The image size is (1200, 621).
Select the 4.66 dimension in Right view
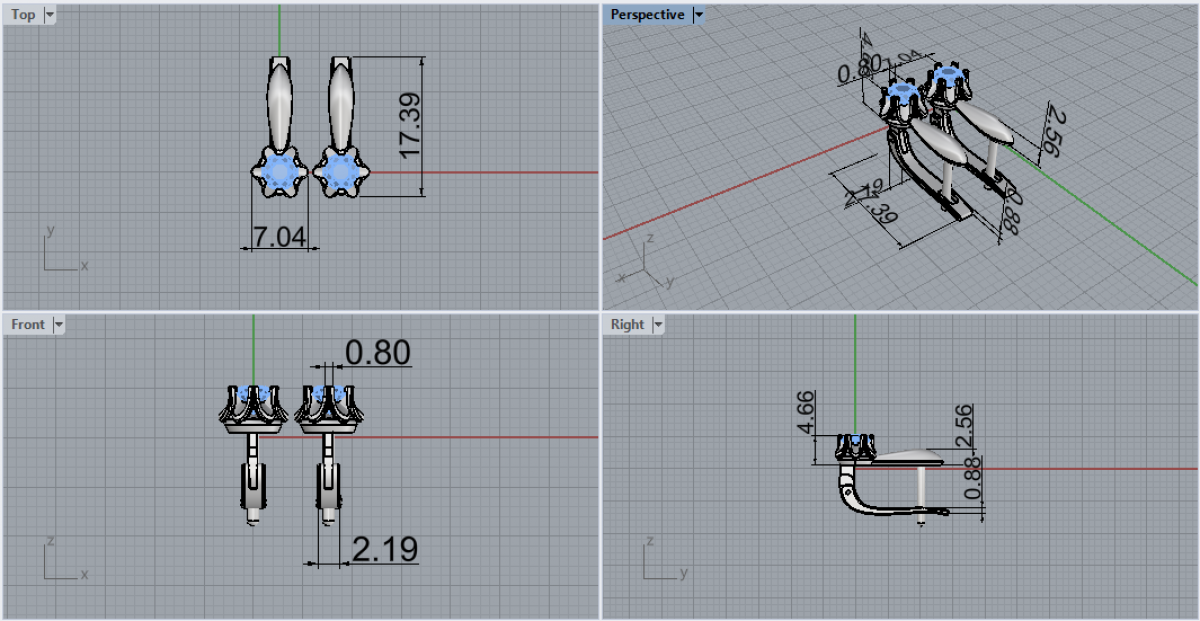(x=807, y=411)
